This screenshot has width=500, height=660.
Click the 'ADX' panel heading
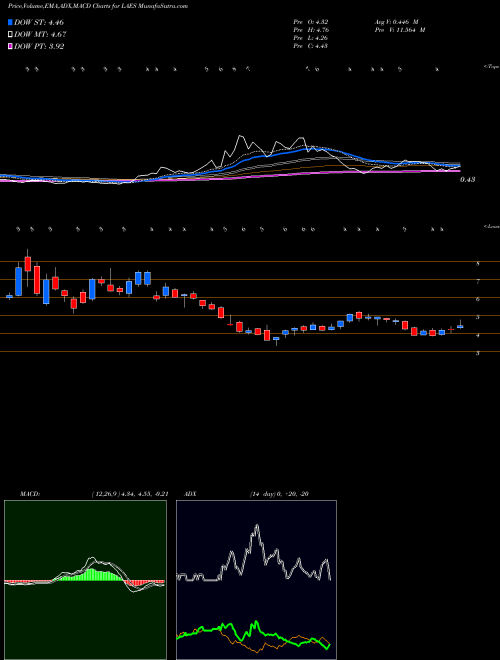[x=191, y=494]
